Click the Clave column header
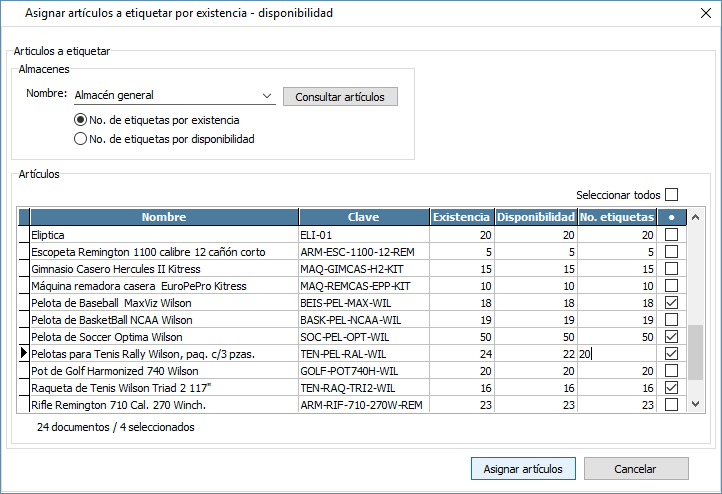722x494 pixels. coord(363,217)
